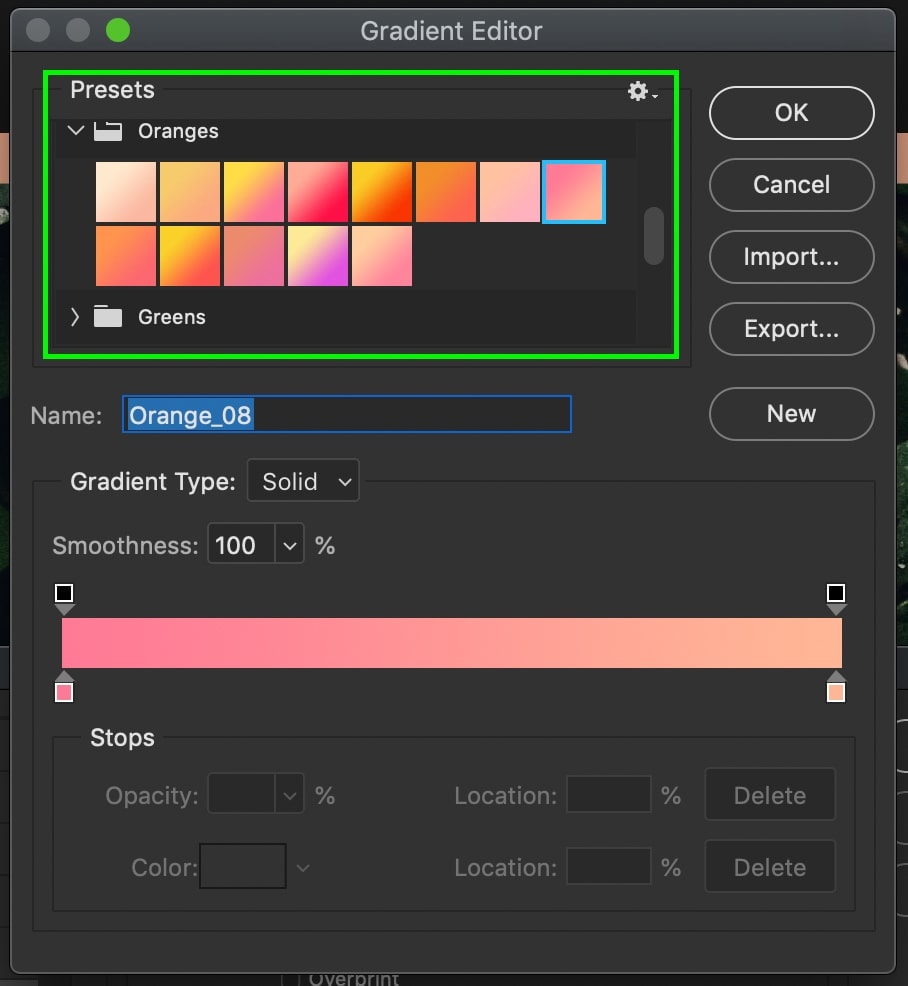Select second orange gradient preset in top row

click(190, 192)
